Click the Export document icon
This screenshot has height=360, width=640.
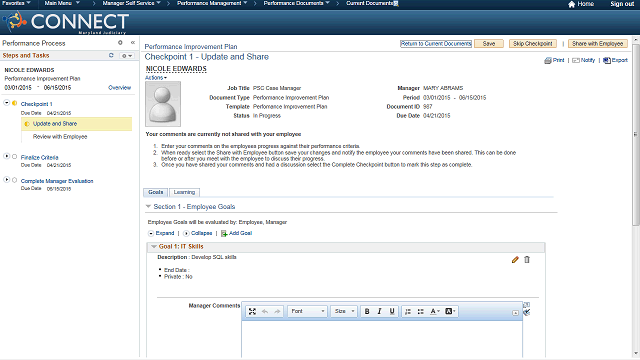click(x=607, y=60)
